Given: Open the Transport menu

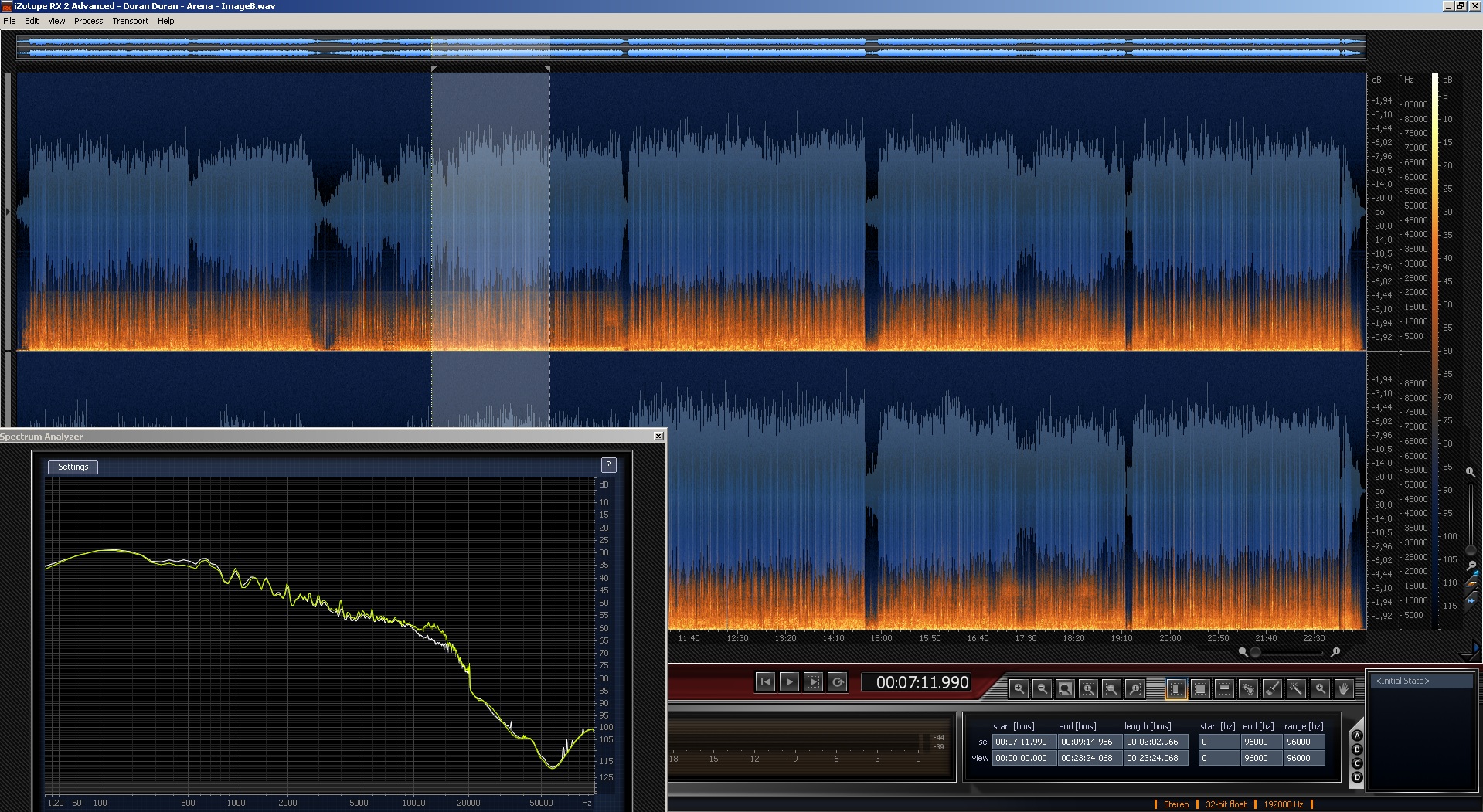Looking at the screenshot, I should 130,21.
